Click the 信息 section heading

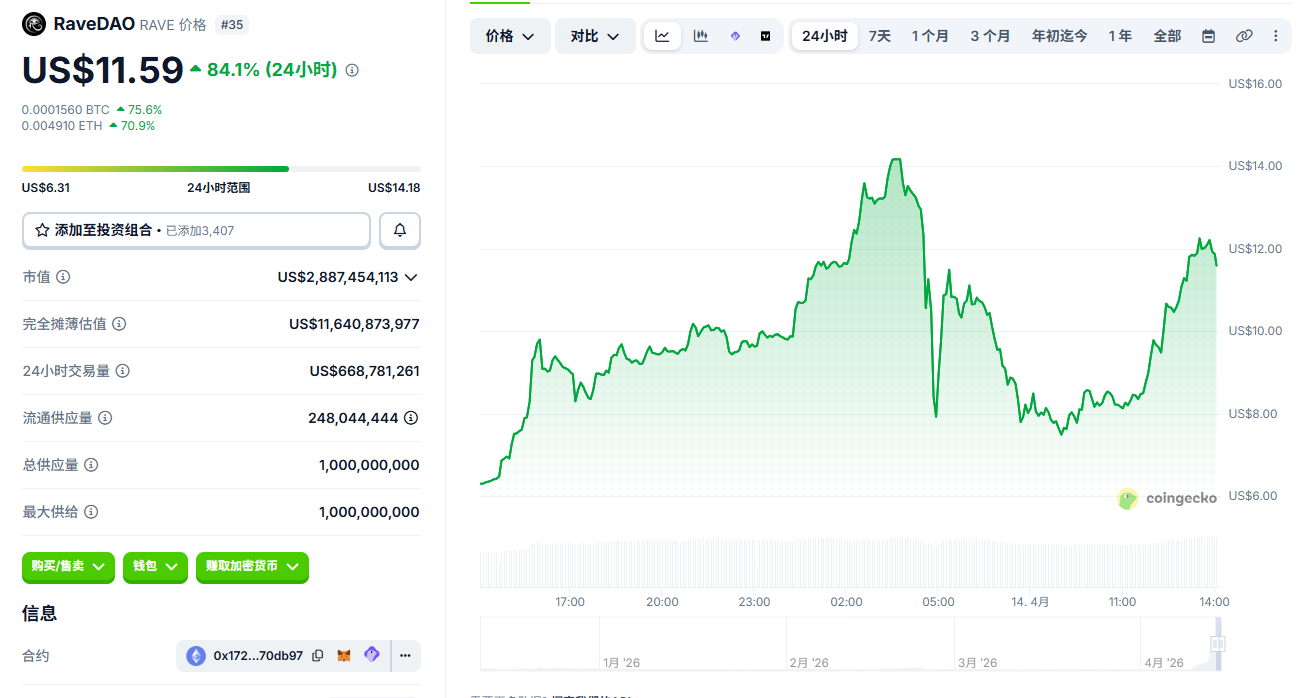click(x=40, y=613)
